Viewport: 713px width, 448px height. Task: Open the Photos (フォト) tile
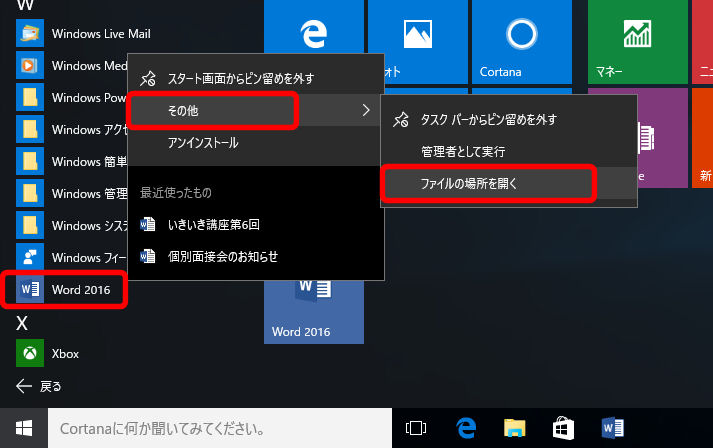[417, 42]
